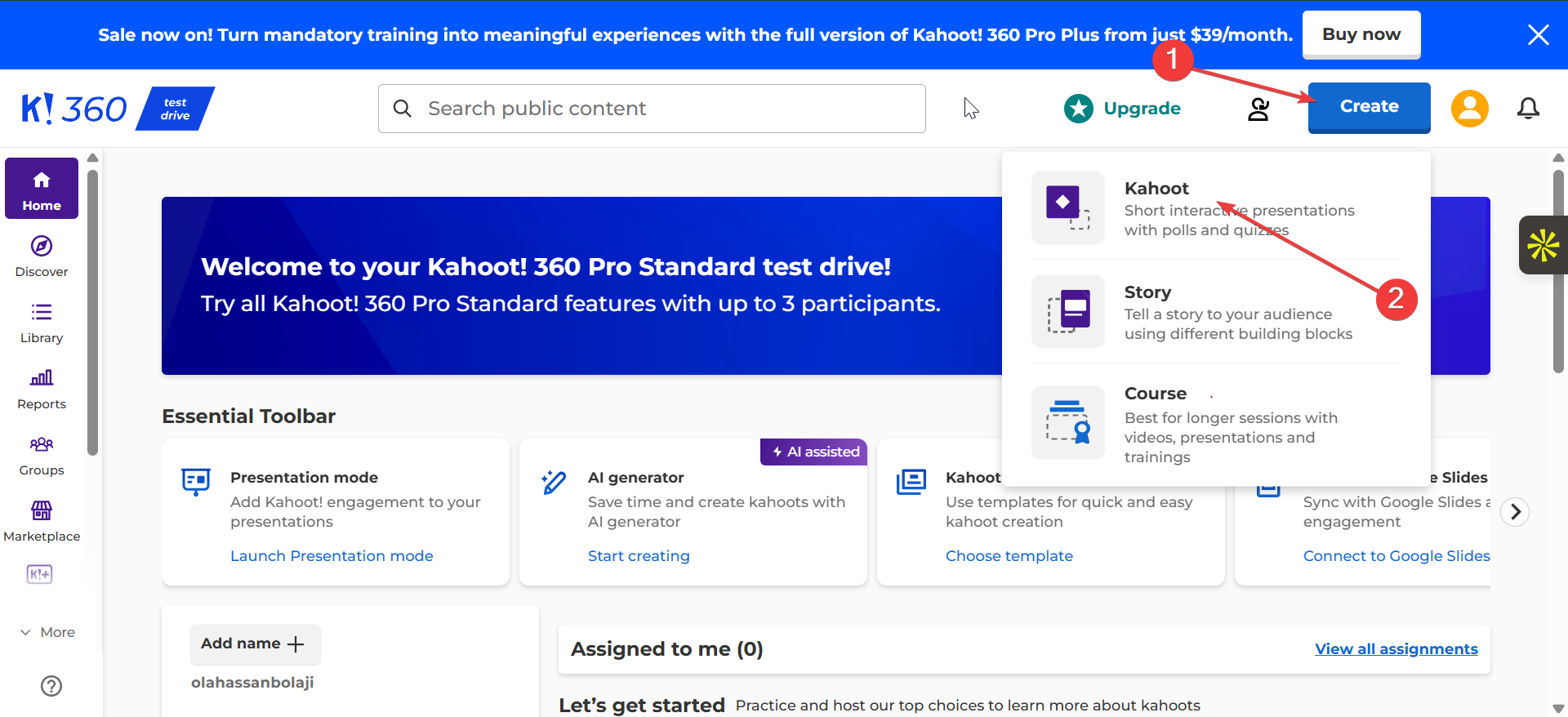Screen dimensions: 1568x717
Task: Open the Groups people icon
Action: click(42, 444)
